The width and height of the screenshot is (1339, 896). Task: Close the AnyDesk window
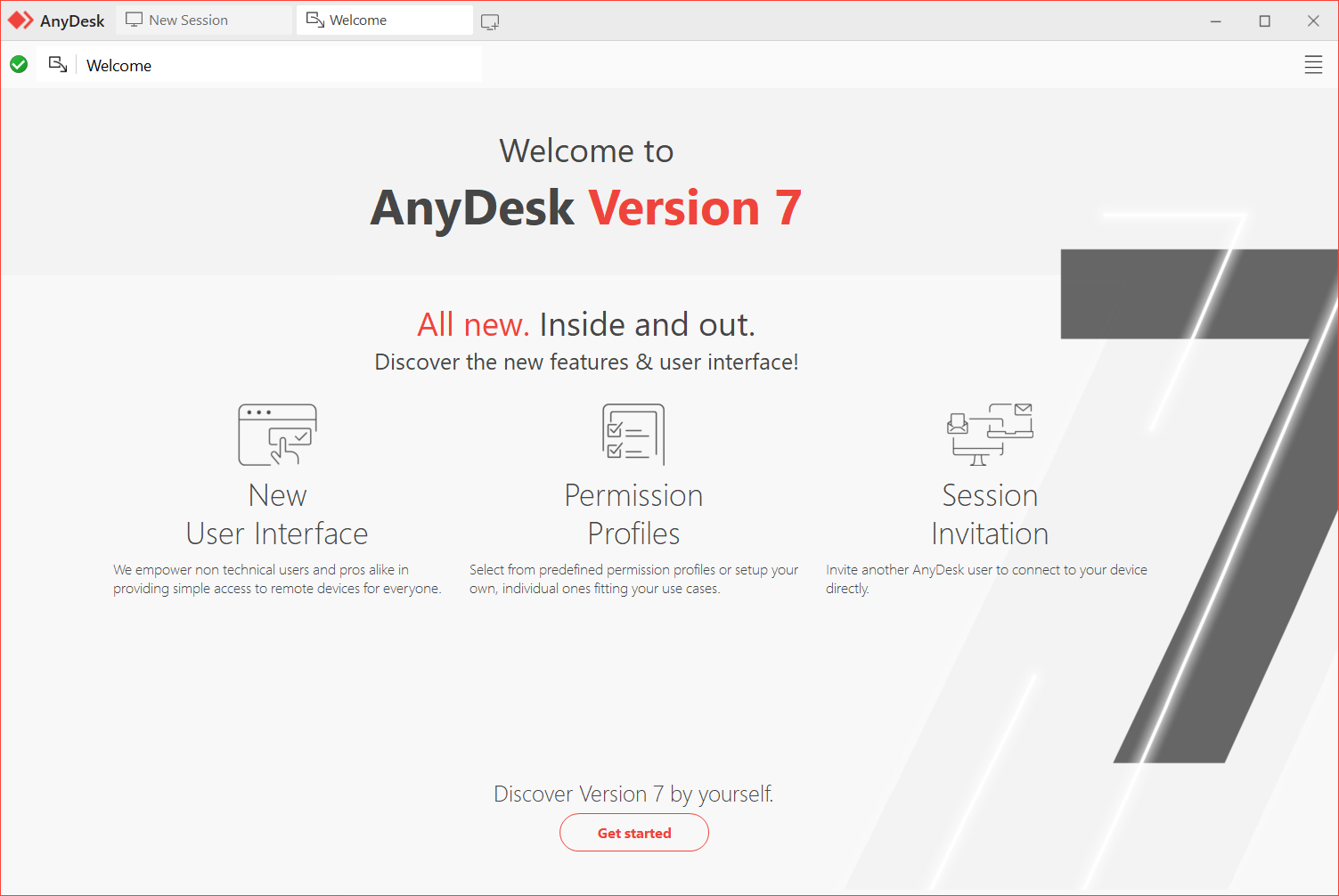click(x=1313, y=20)
